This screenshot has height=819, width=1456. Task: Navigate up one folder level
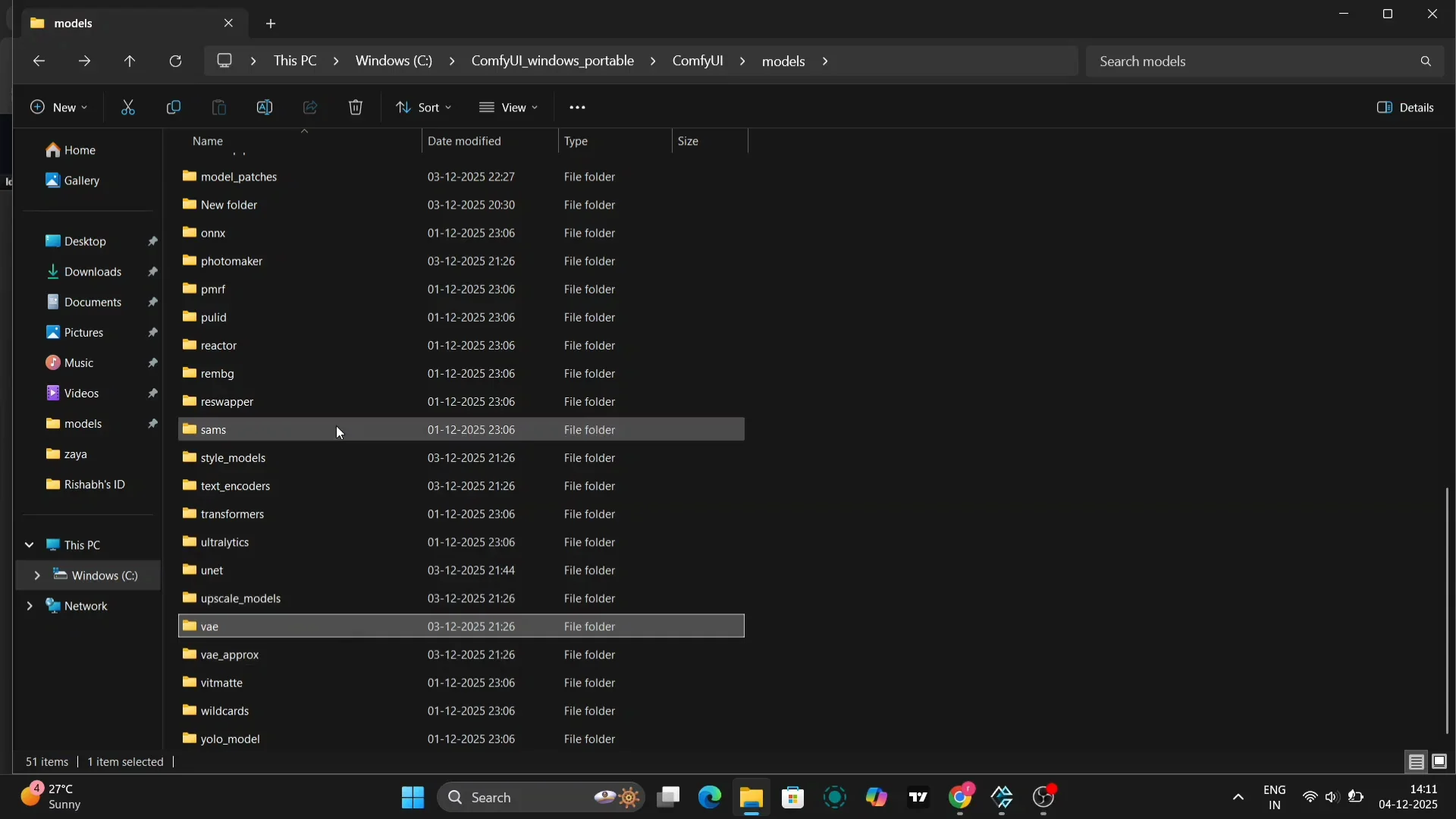pyautogui.click(x=129, y=61)
